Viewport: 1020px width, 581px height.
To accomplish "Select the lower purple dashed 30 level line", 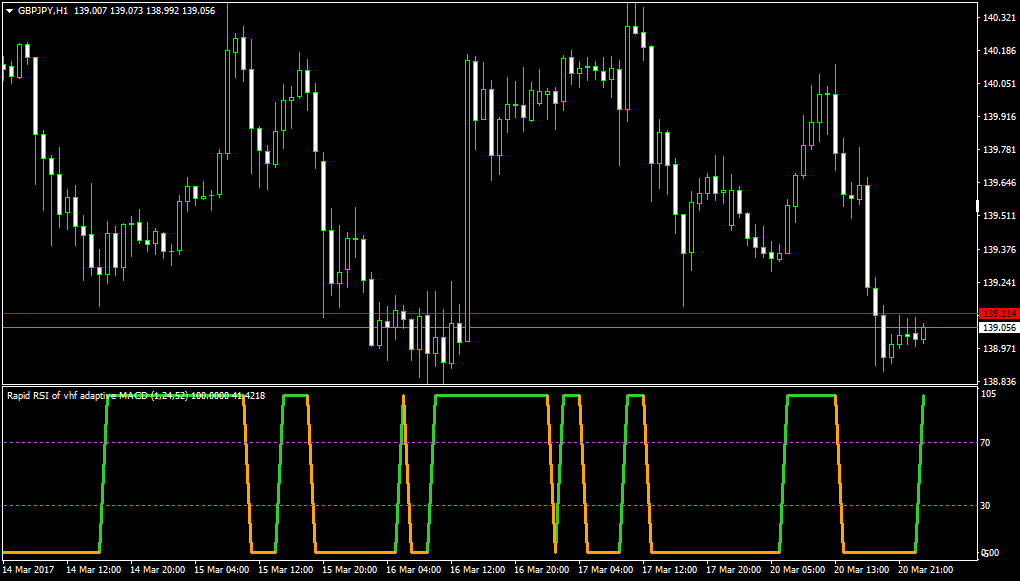I will click(x=490, y=506).
